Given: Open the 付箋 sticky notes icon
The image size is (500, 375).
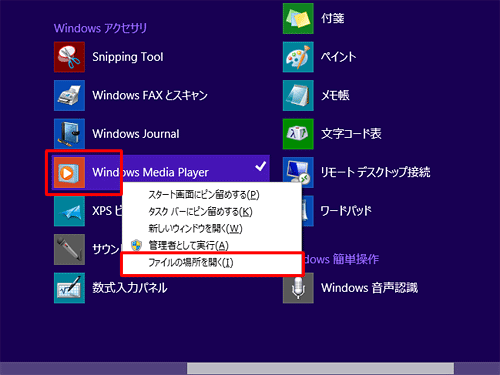Looking at the screenshot, I should (298, 18).
